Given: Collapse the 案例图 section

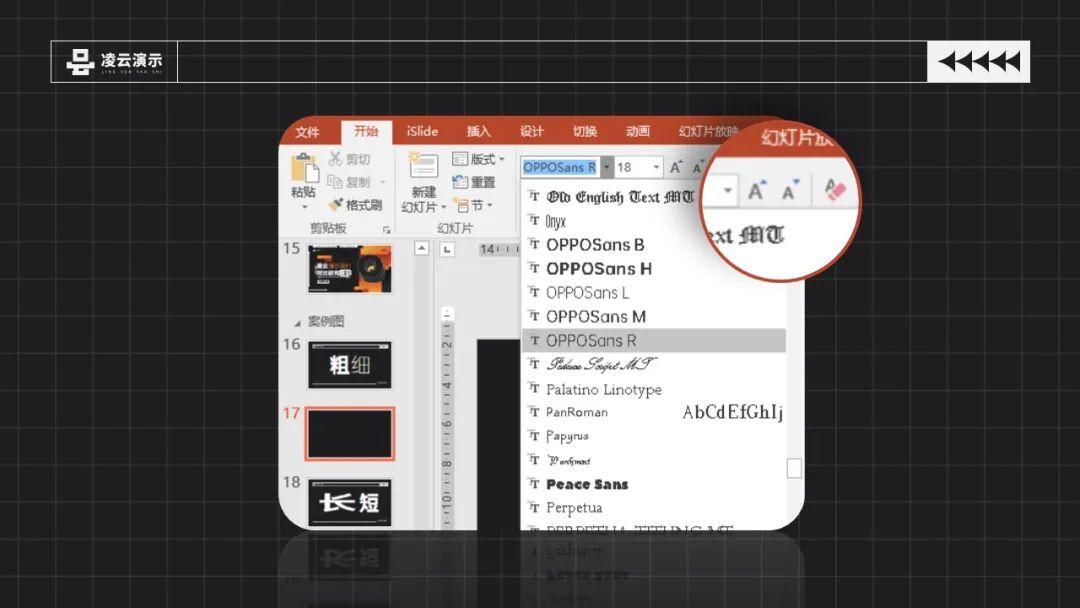Looking at the screenshot, I should [298, 322].
